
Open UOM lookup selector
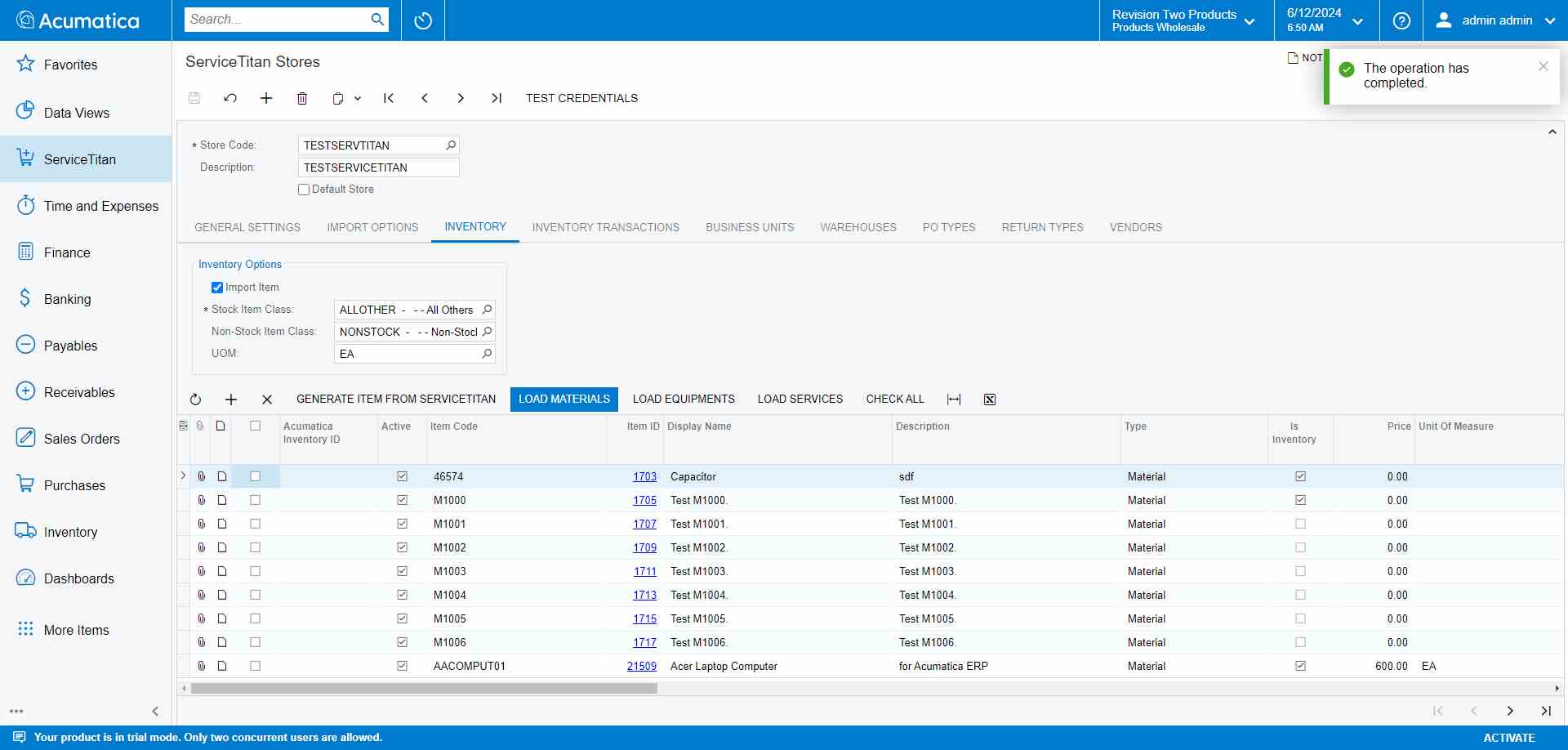pyautogui.click(x=487, y=354)
